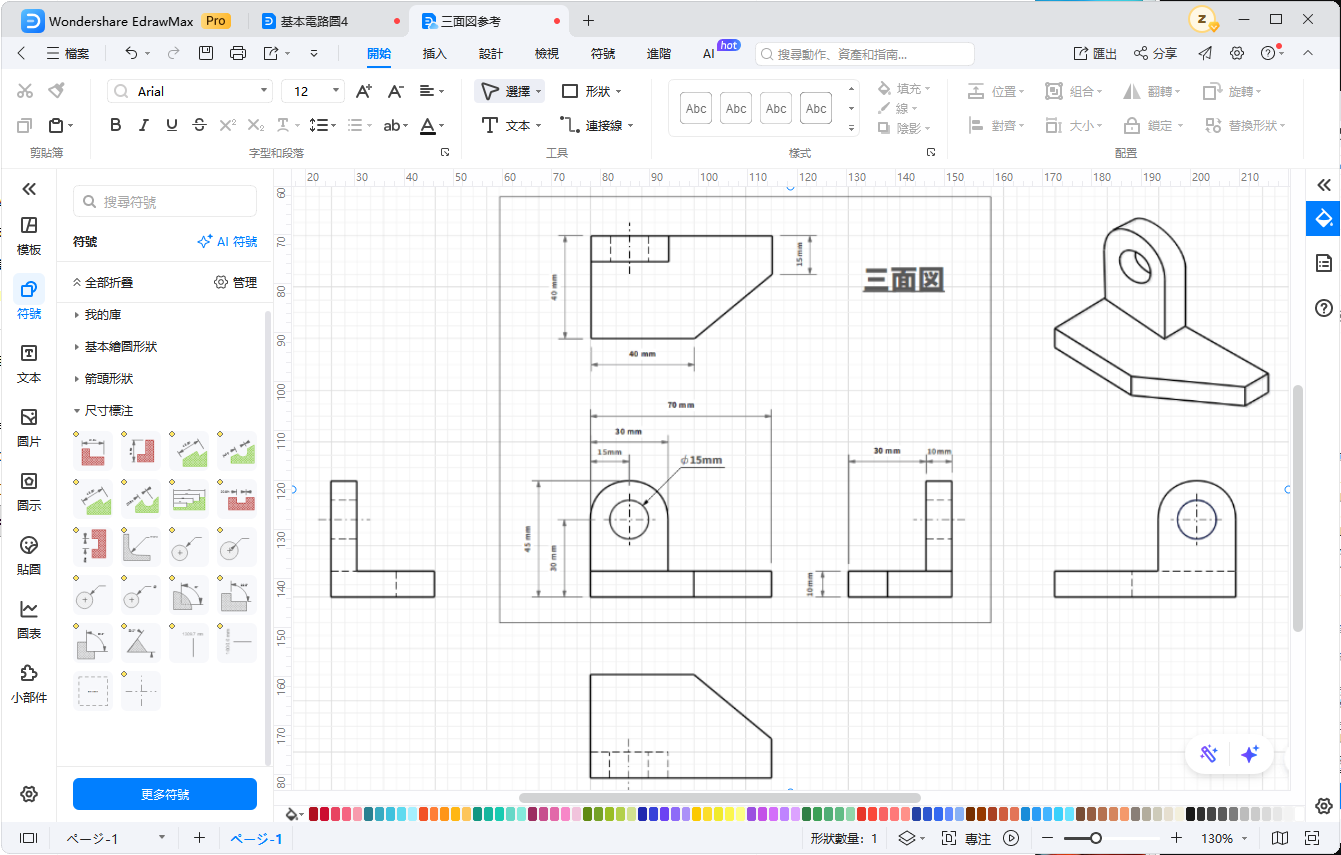This screenshot has height=855, width=1341.
Task: Open the 模板 templates sidebar panel
Action: click(x=29, y=235)
